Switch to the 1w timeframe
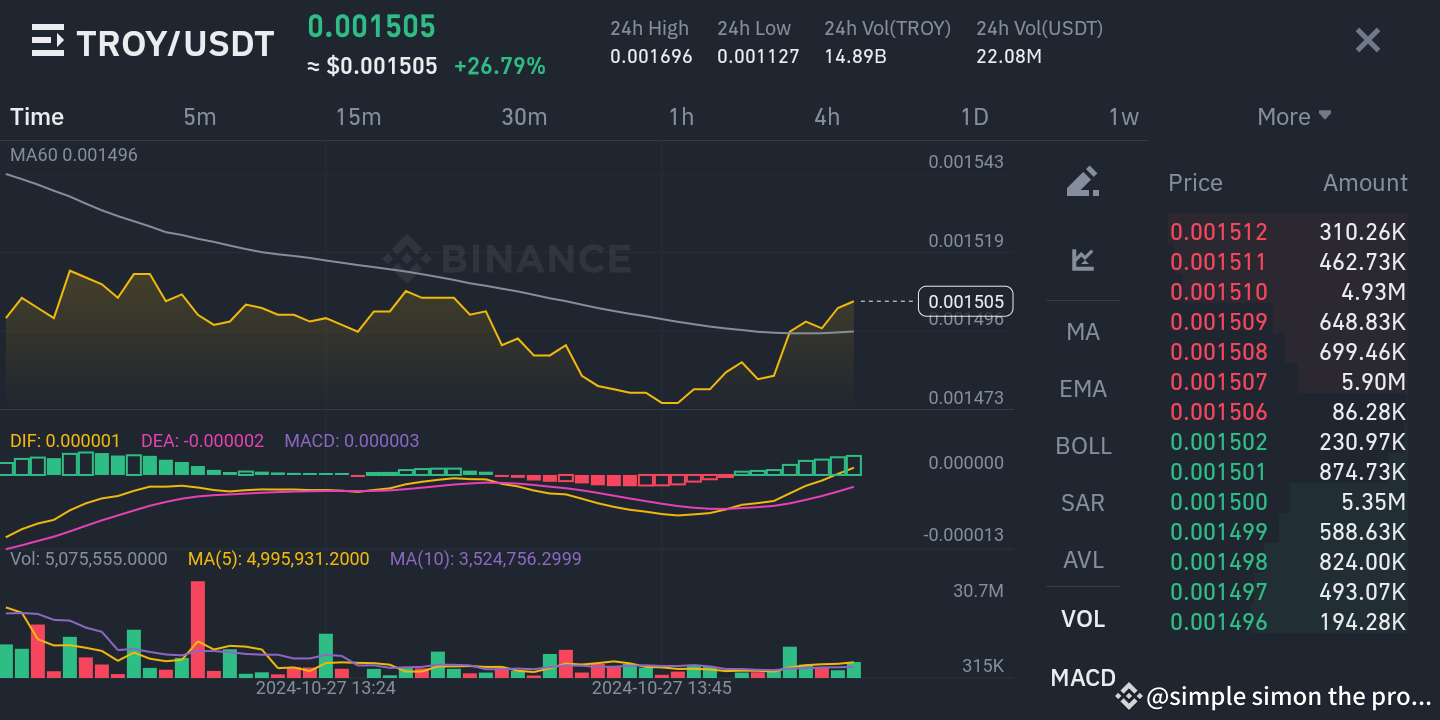This screenshot has height=720, width=1440. (1123, 116)
